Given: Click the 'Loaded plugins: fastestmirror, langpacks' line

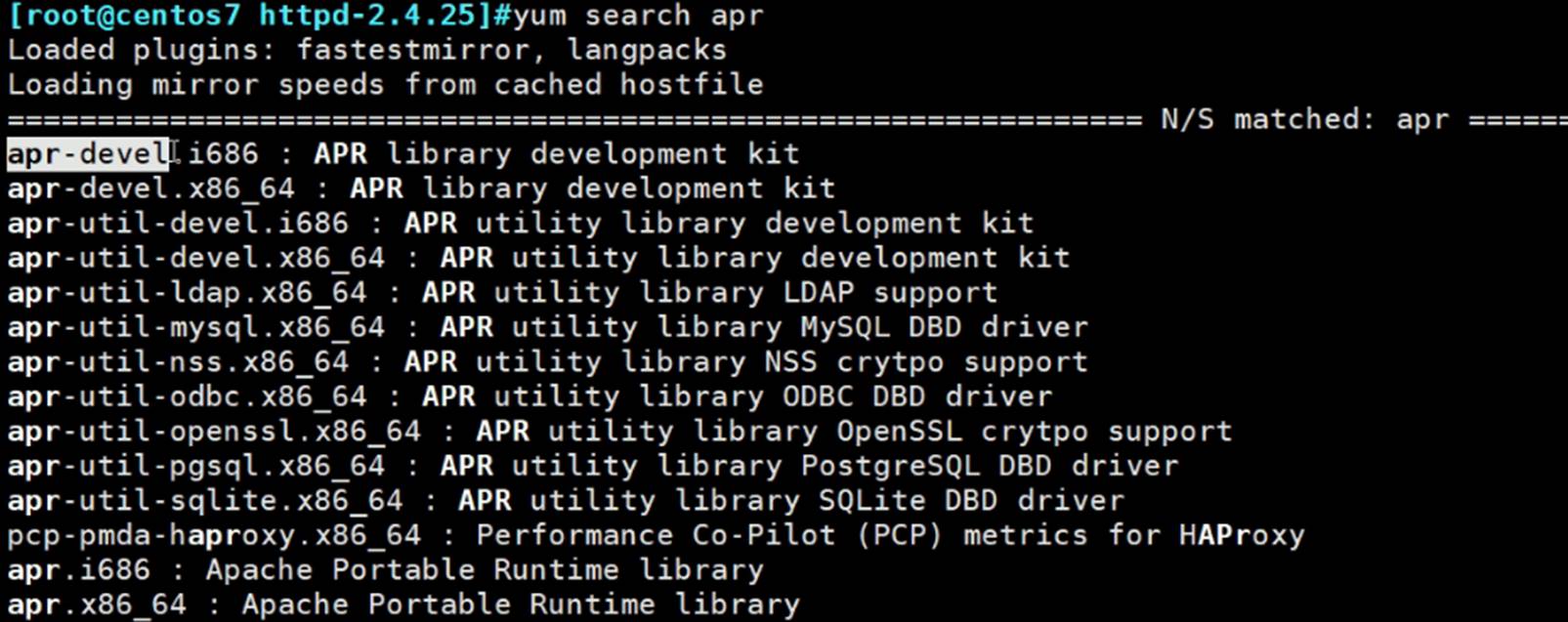Looking at the screenshot, I should click(x=367, y=50).
